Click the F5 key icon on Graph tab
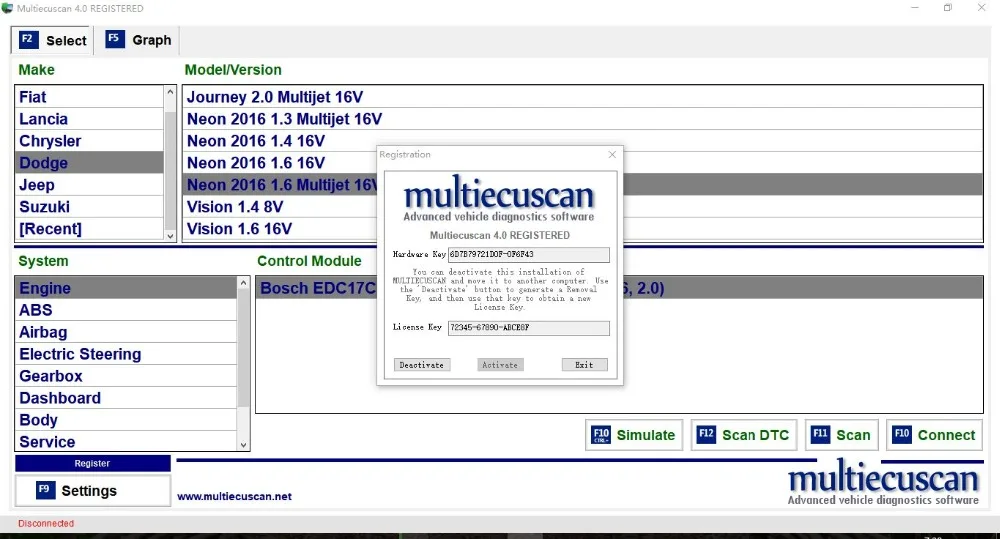The height and width of the screenshot is (539, 1000). 115,39
